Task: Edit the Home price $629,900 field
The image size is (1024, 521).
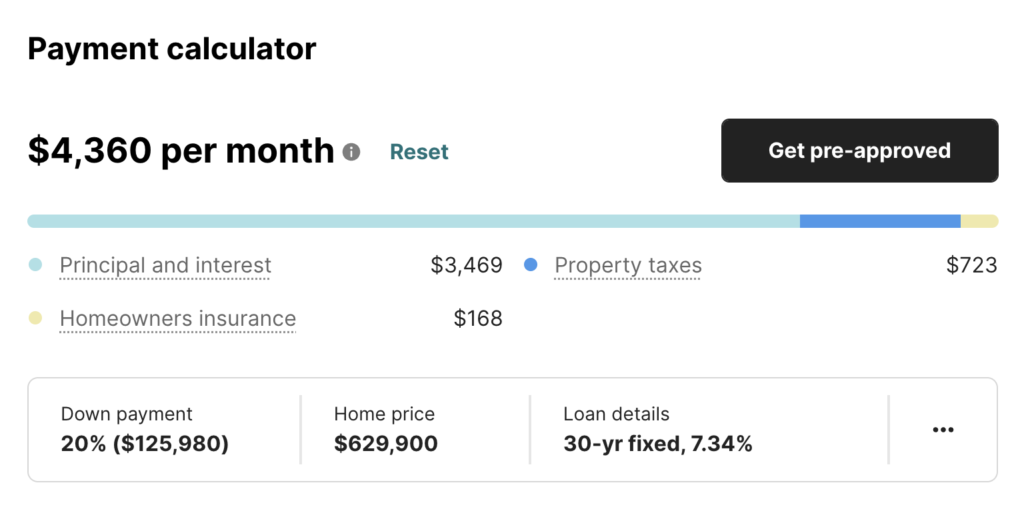Action: 415,430
